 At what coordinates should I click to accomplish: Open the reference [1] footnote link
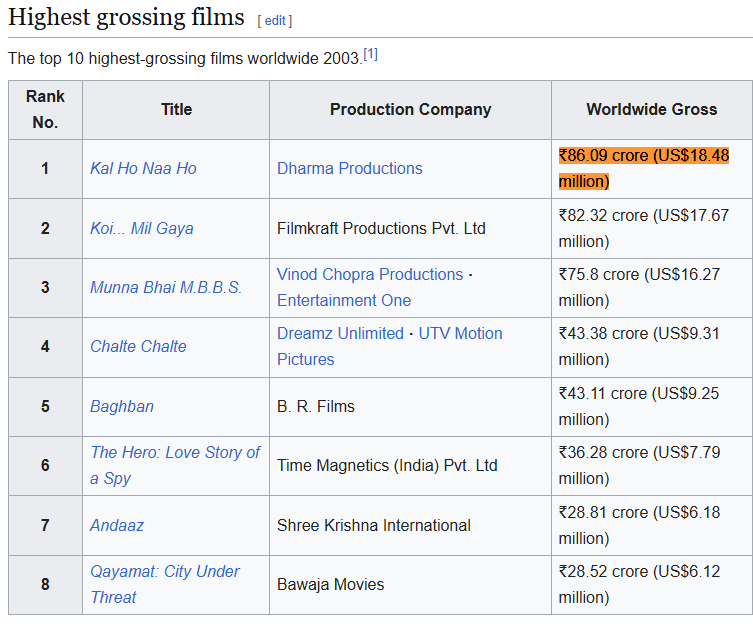pyautogui.click(x=370, y=54)
